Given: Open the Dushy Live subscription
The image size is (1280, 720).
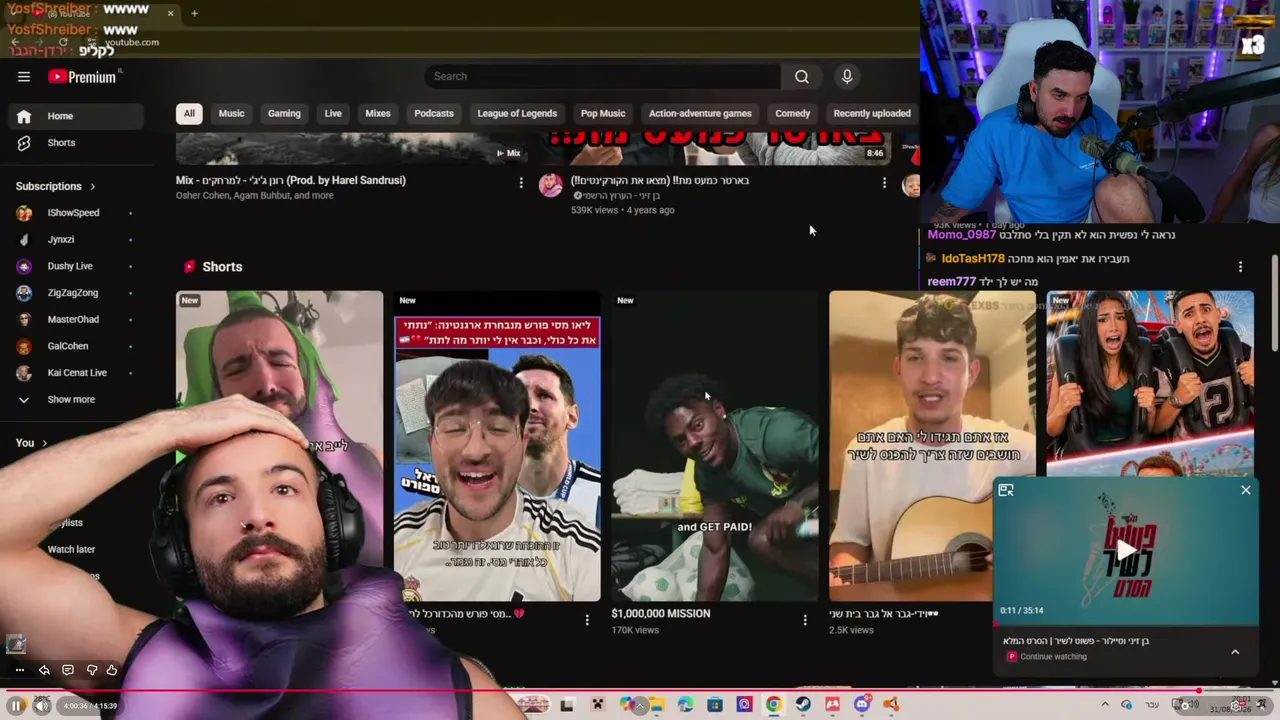Looking at the screenshot, I should pyautogui.click(x=76, y=267).
